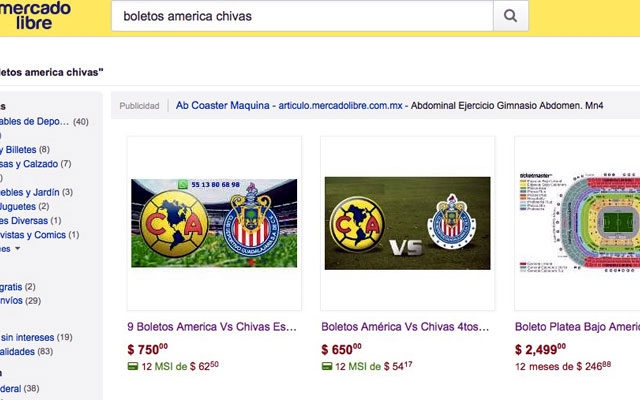The image size is (640, 400).
Task: Click the America vs Chivas stadium thumbnail with phone number
Action: tap(214, 223)
